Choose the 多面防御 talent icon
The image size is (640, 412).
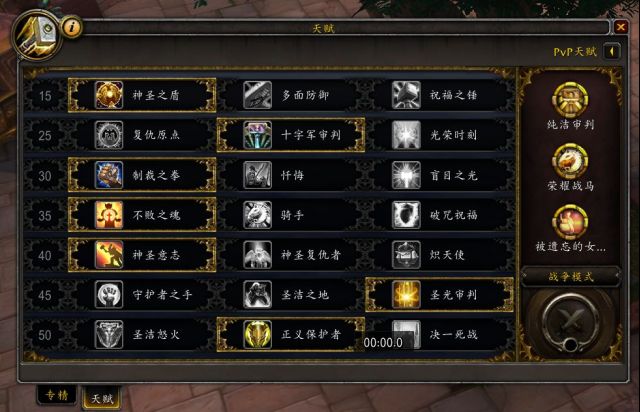click(x=257, y=95)
